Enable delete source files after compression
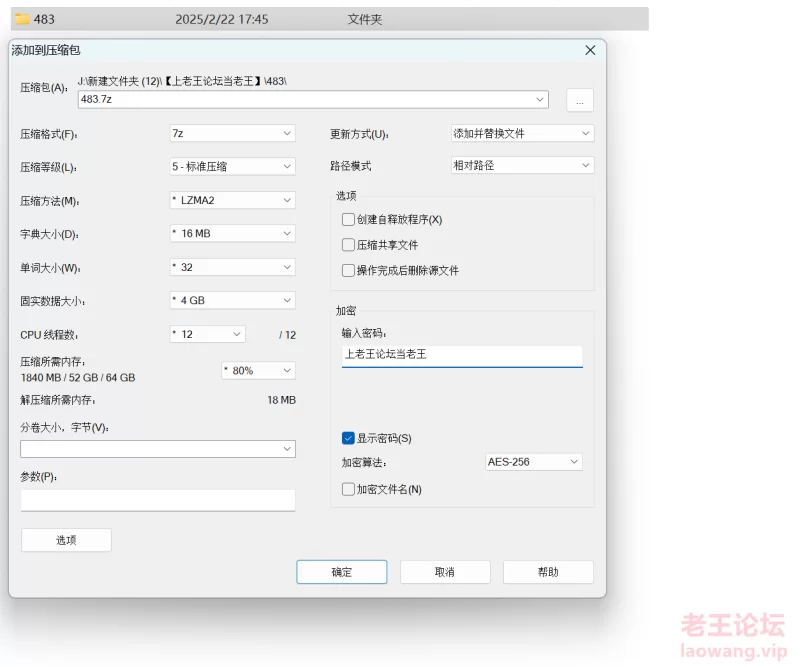 click(x=348, y=270)
